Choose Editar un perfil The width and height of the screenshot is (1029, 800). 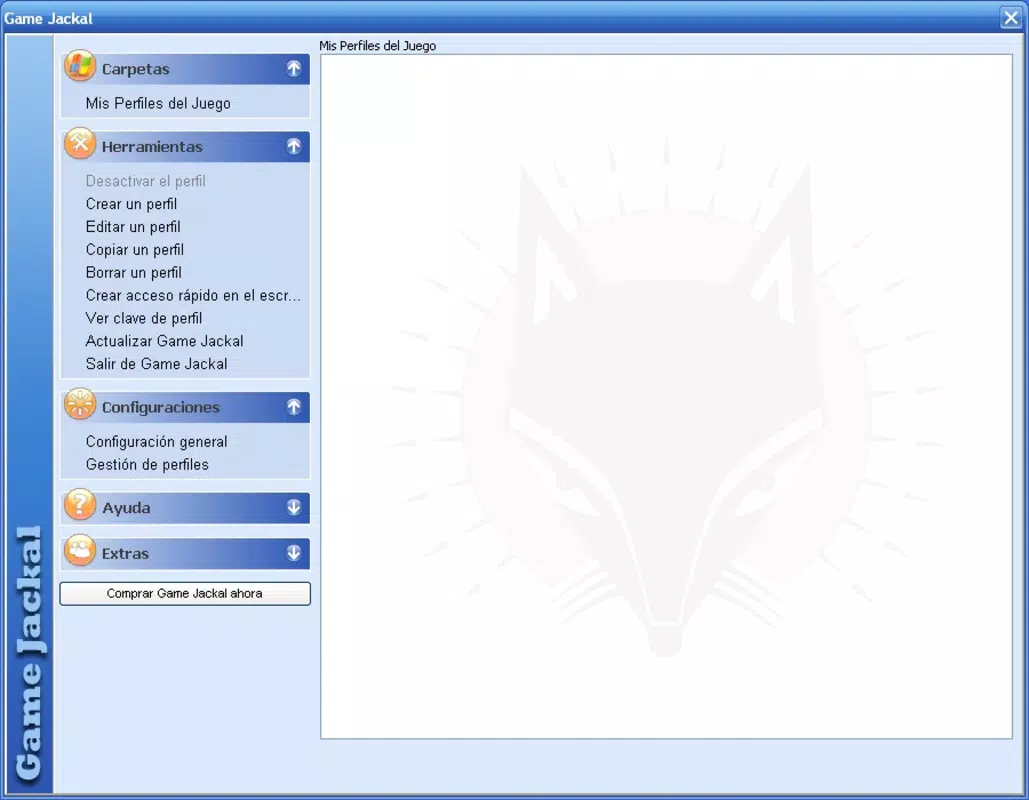tap(133, 227)
